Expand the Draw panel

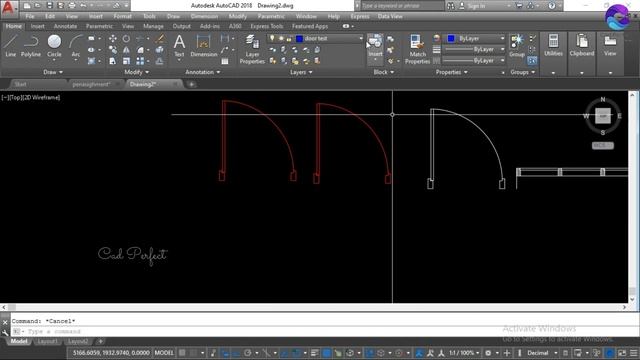click(x=53, y=72)
